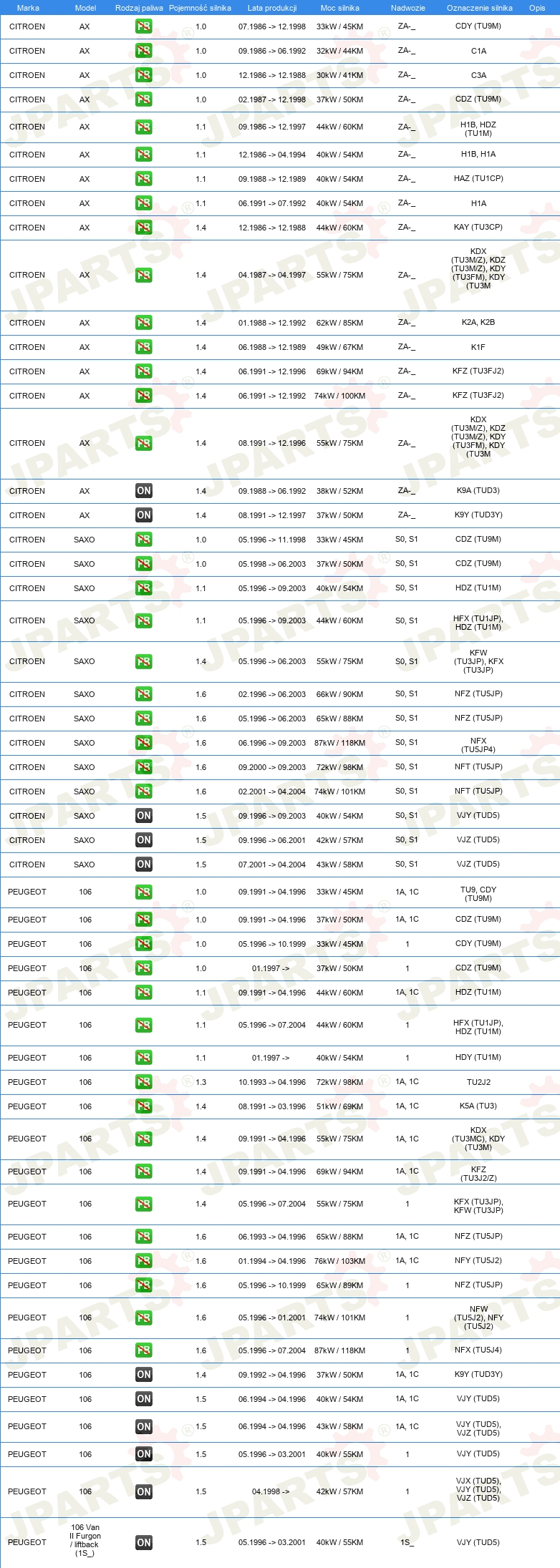Click the Marka column header
Screen dimensions: 560x1568
tap(28, 8)
